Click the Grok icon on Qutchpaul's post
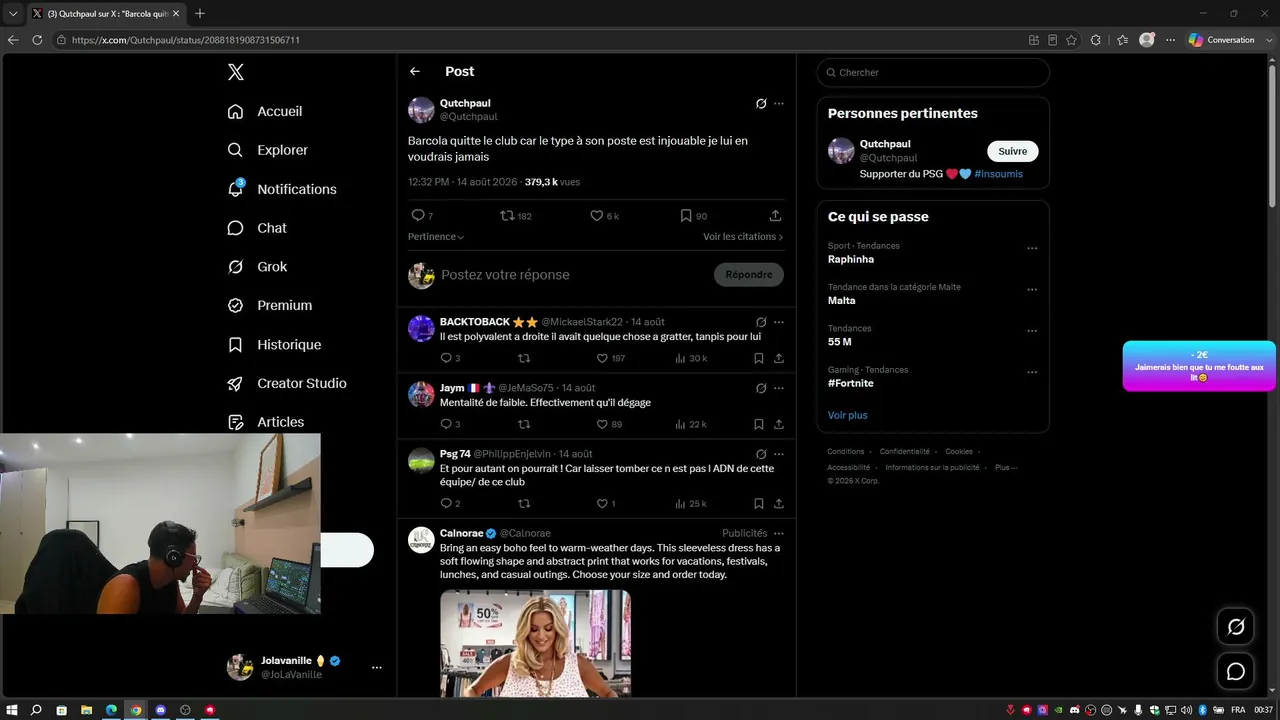 (x=761, y=103)
